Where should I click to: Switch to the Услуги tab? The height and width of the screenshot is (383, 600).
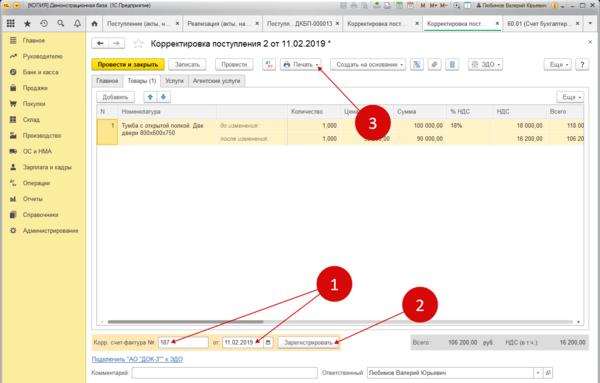click(174, 81)
